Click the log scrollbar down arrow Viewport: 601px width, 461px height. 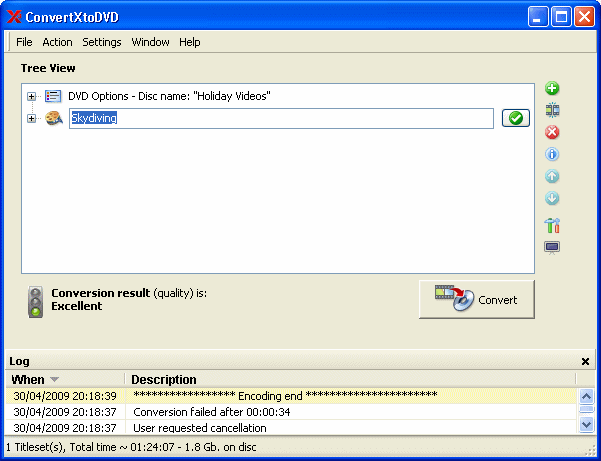[586, 424]
